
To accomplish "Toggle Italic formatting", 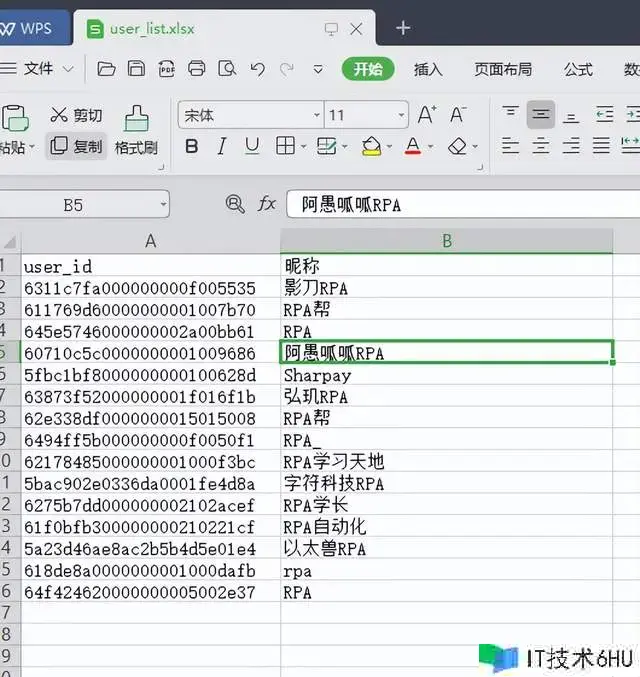I will point(222,147).
